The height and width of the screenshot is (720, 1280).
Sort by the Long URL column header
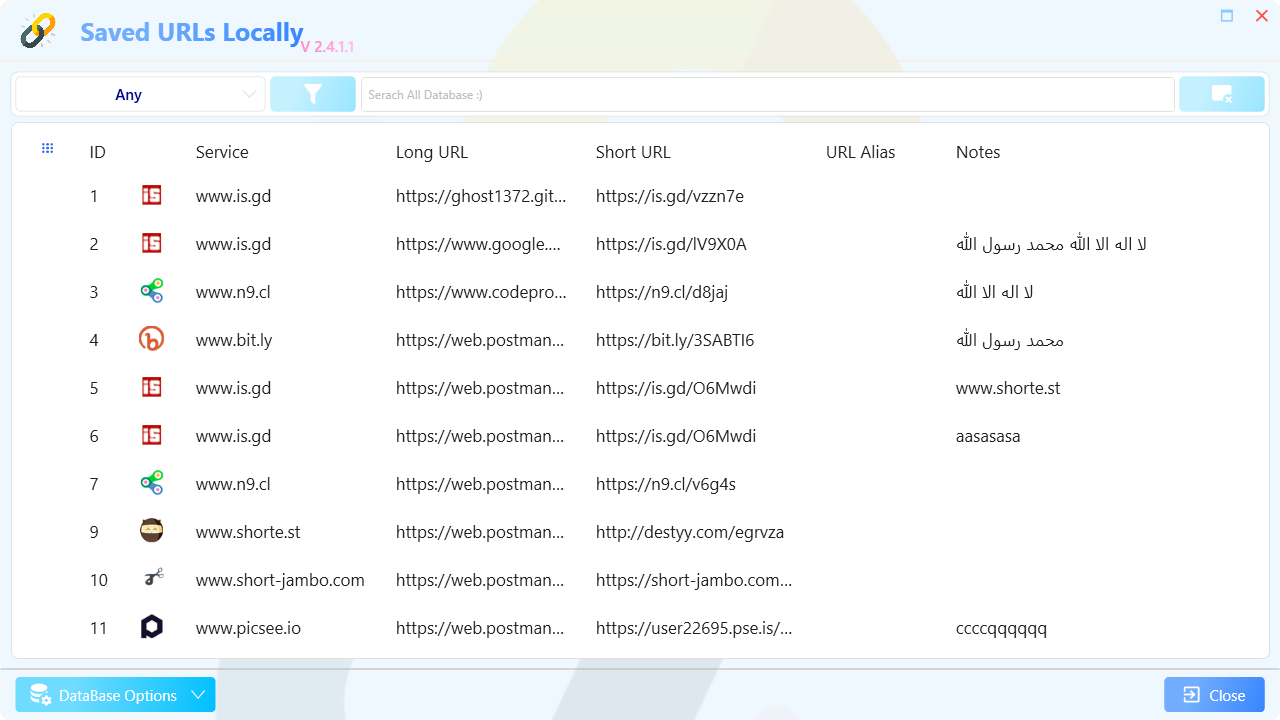(x=432, y=152)
